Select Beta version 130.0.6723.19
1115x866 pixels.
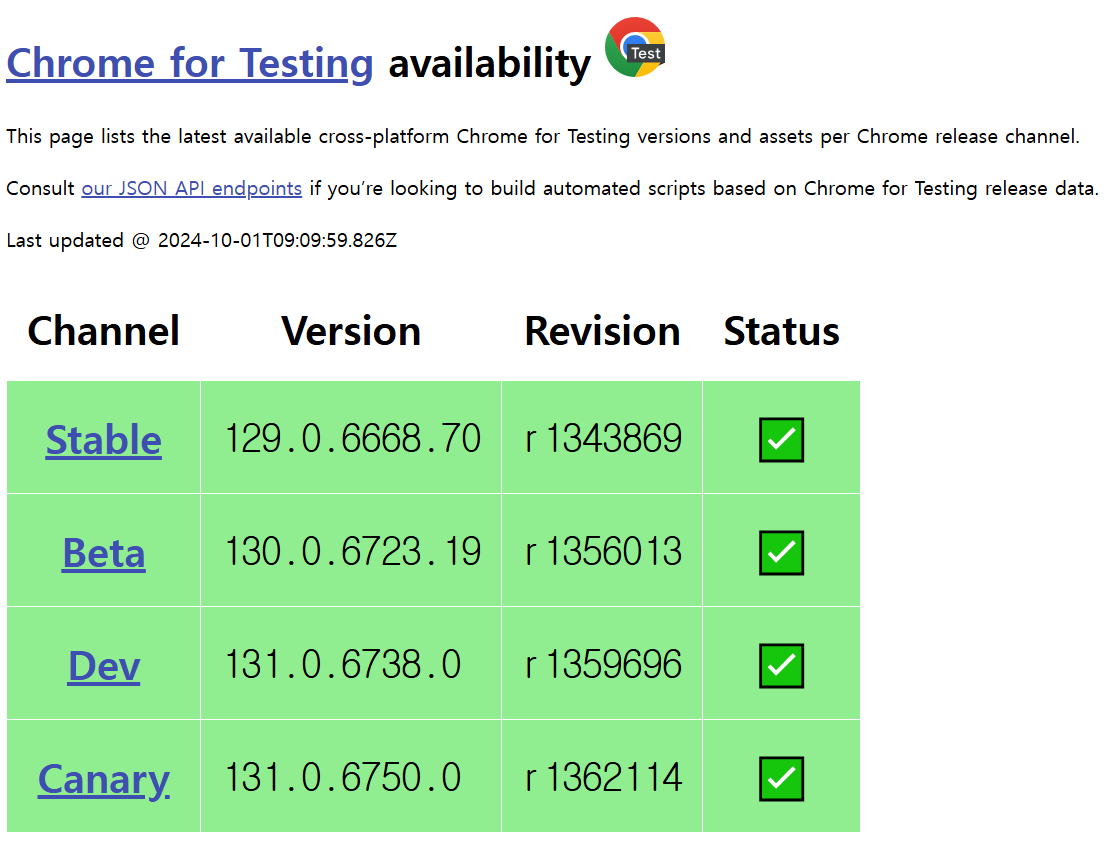pyautogui.click(x=353, y=551)
